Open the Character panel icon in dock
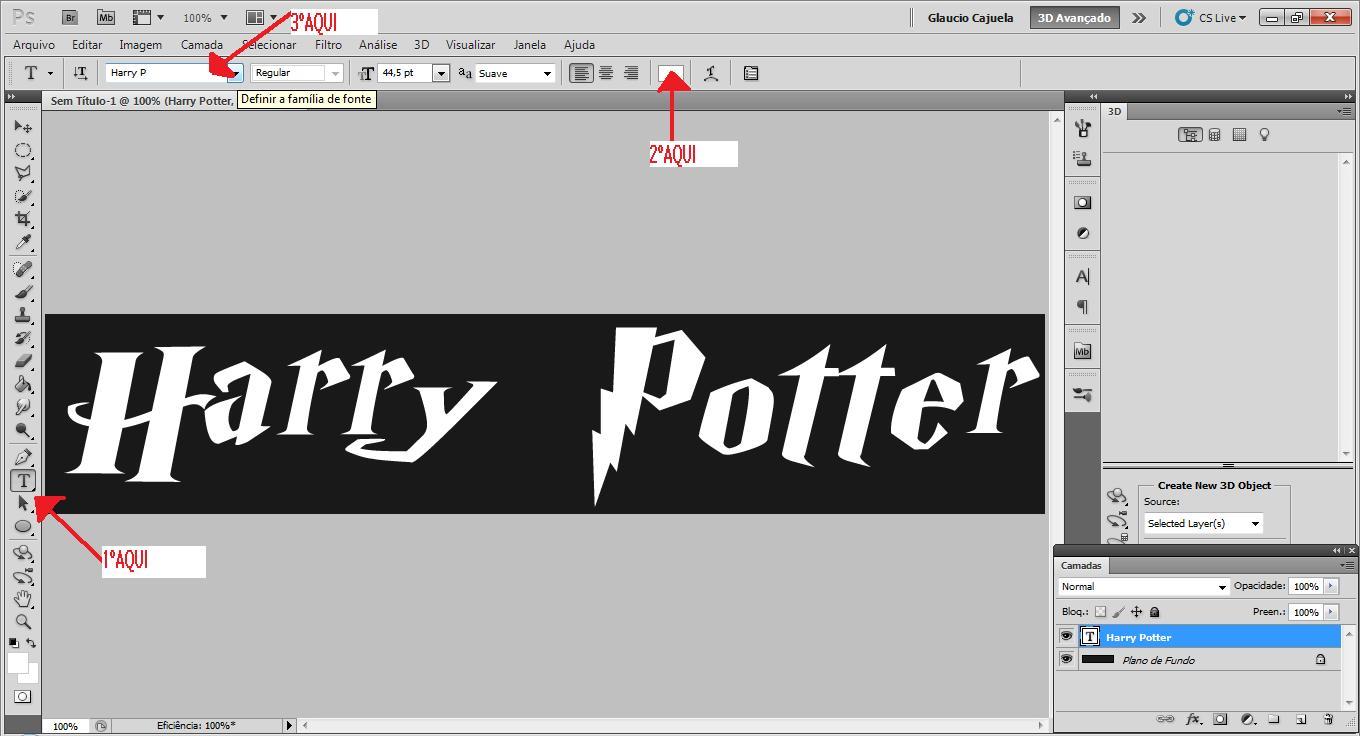This screenshot has height=736, width=1360. (x=1082, y=276)
